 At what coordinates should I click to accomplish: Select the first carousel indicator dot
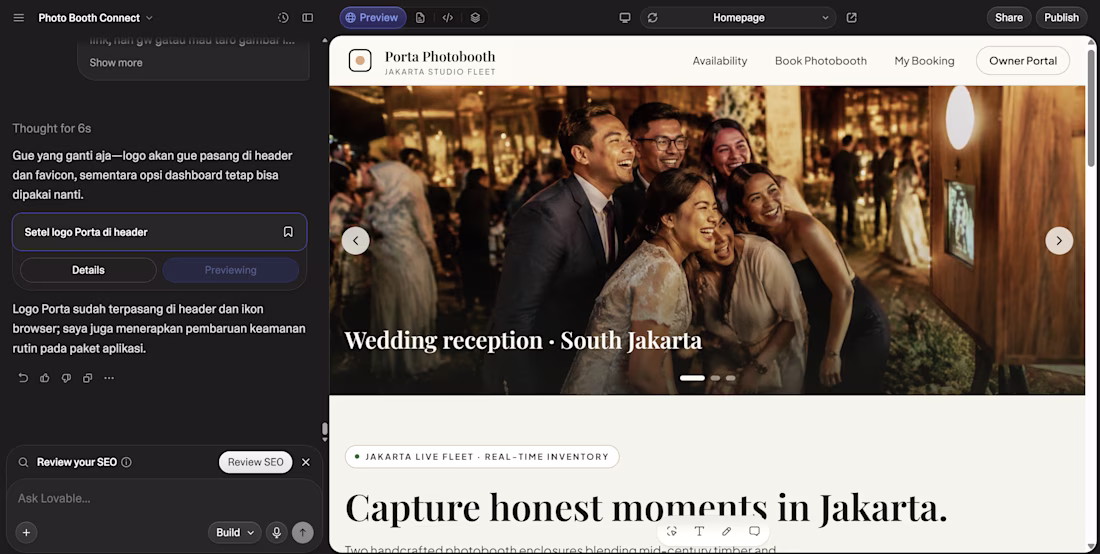(692, 378)
